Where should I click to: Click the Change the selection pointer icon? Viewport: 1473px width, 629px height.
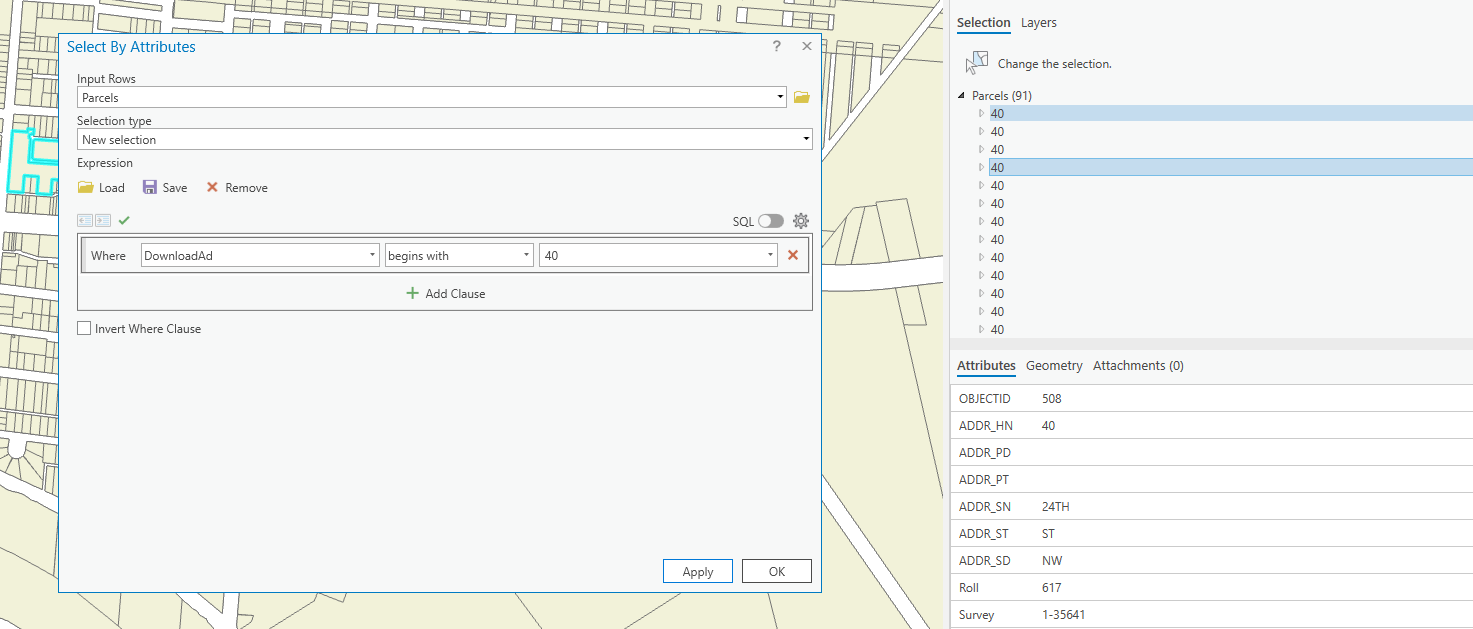pyautogui.click(x=975, y=61)
